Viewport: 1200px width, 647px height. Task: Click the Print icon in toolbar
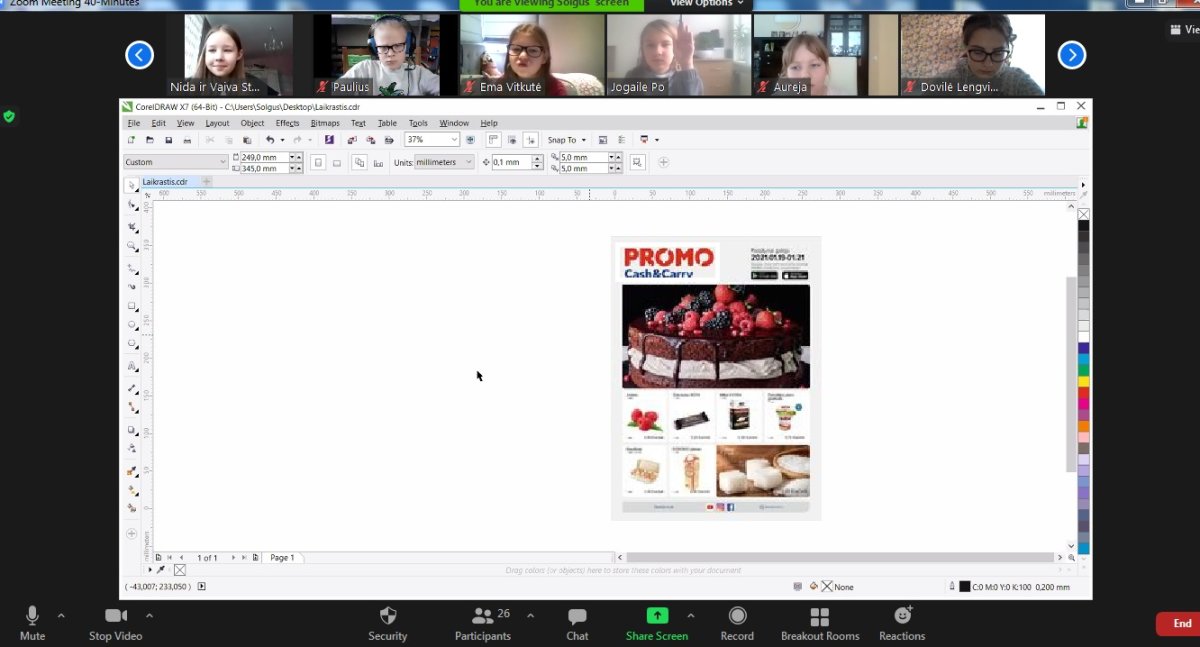(x=187, y=140)
